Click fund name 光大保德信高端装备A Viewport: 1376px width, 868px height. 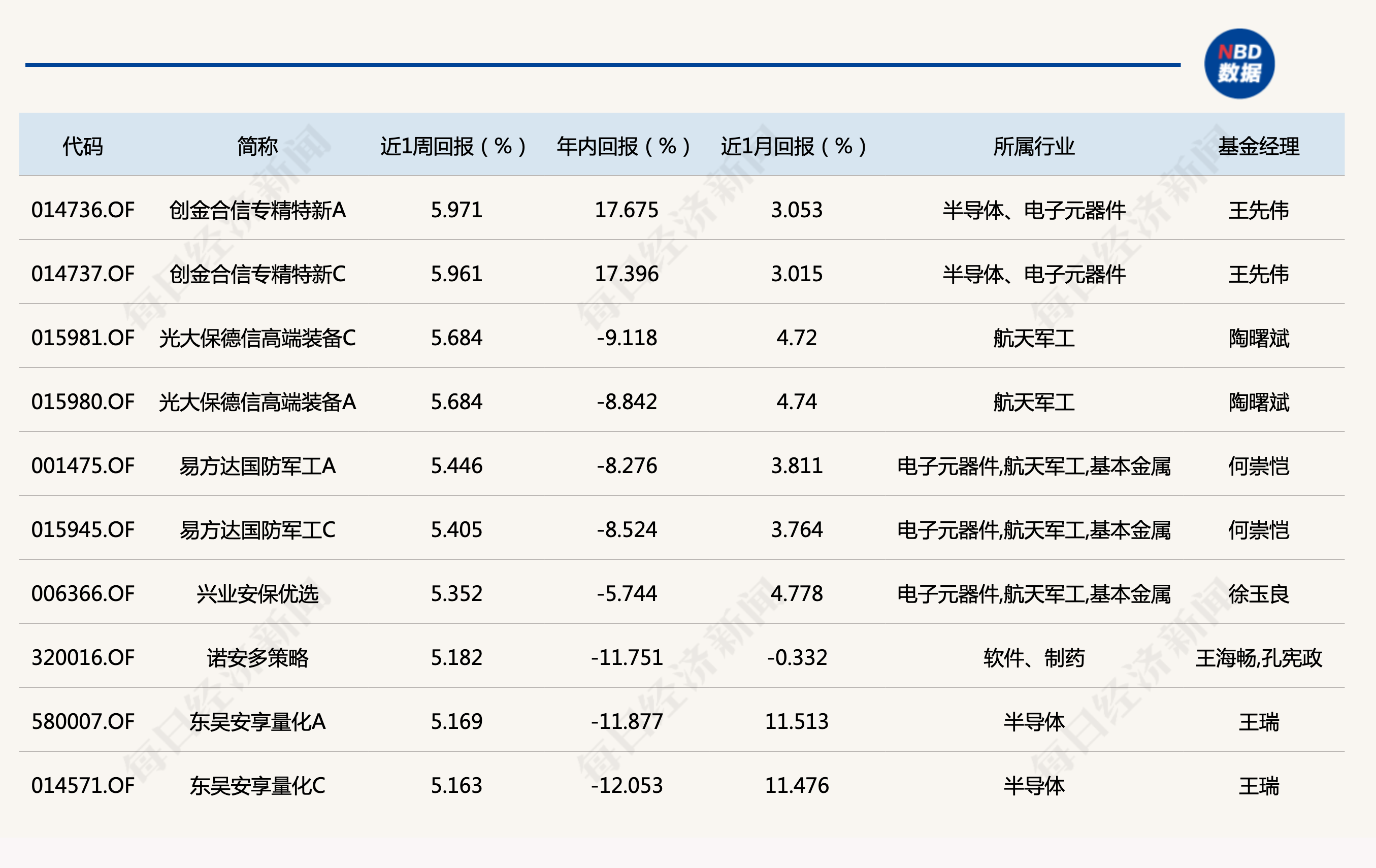258,402
